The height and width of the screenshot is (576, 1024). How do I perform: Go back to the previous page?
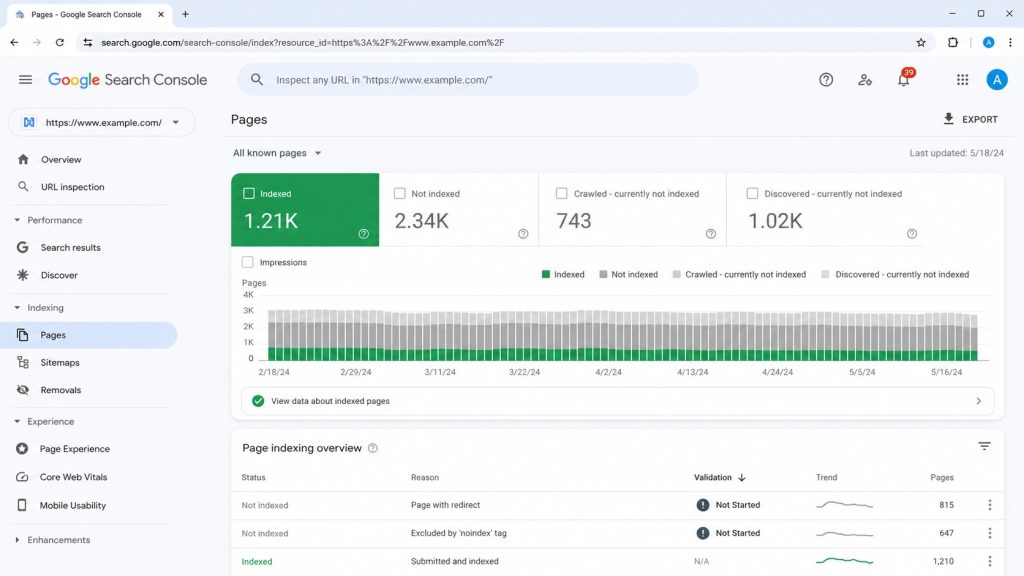14,42
